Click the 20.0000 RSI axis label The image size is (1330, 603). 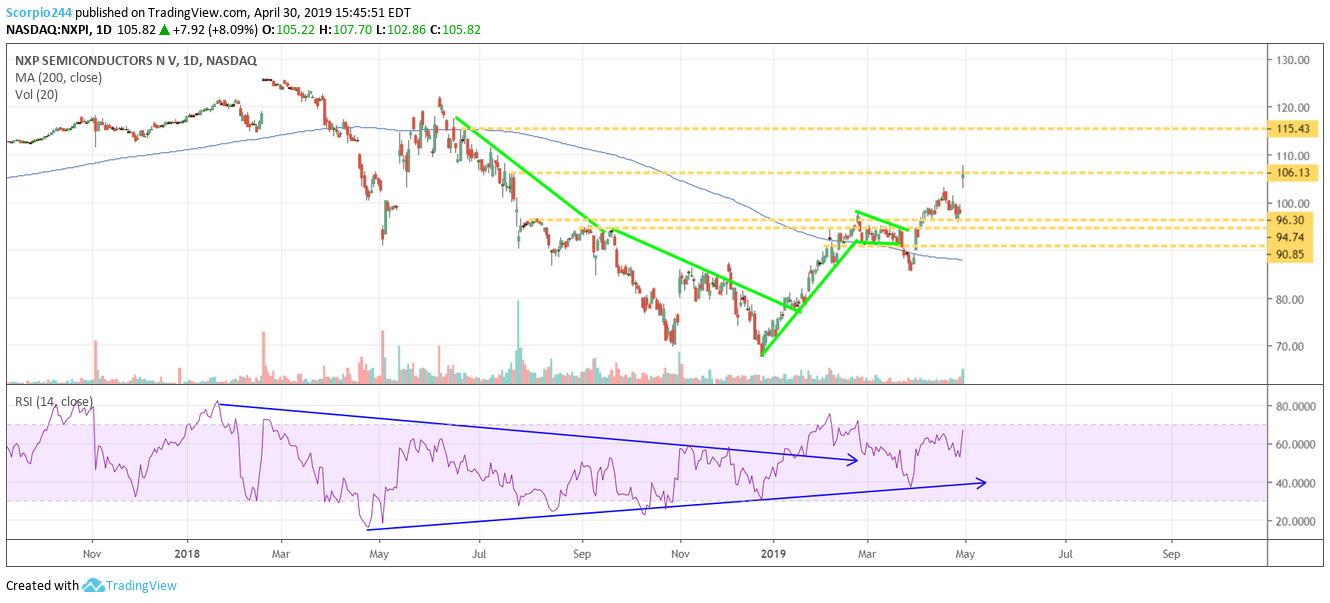coord(1296,521)
